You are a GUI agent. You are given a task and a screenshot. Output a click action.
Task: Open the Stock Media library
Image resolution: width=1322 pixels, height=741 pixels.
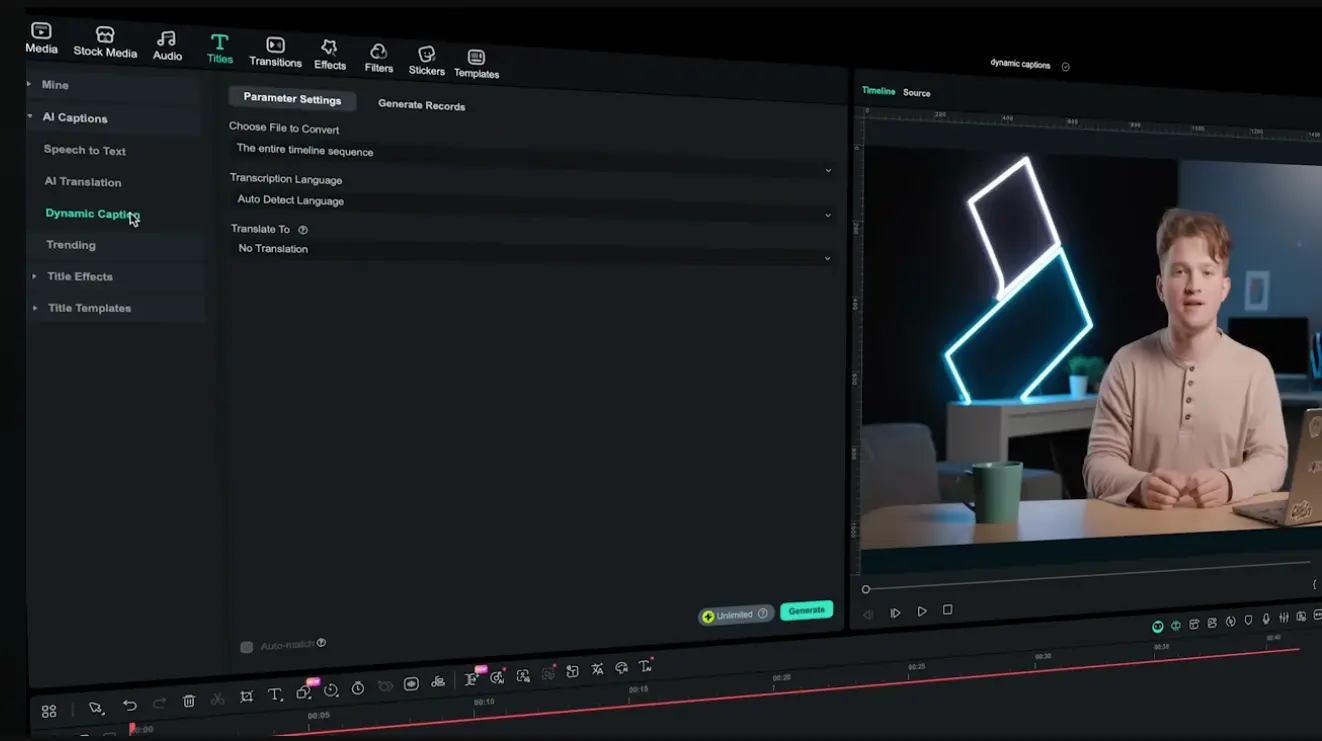point(104,40)
